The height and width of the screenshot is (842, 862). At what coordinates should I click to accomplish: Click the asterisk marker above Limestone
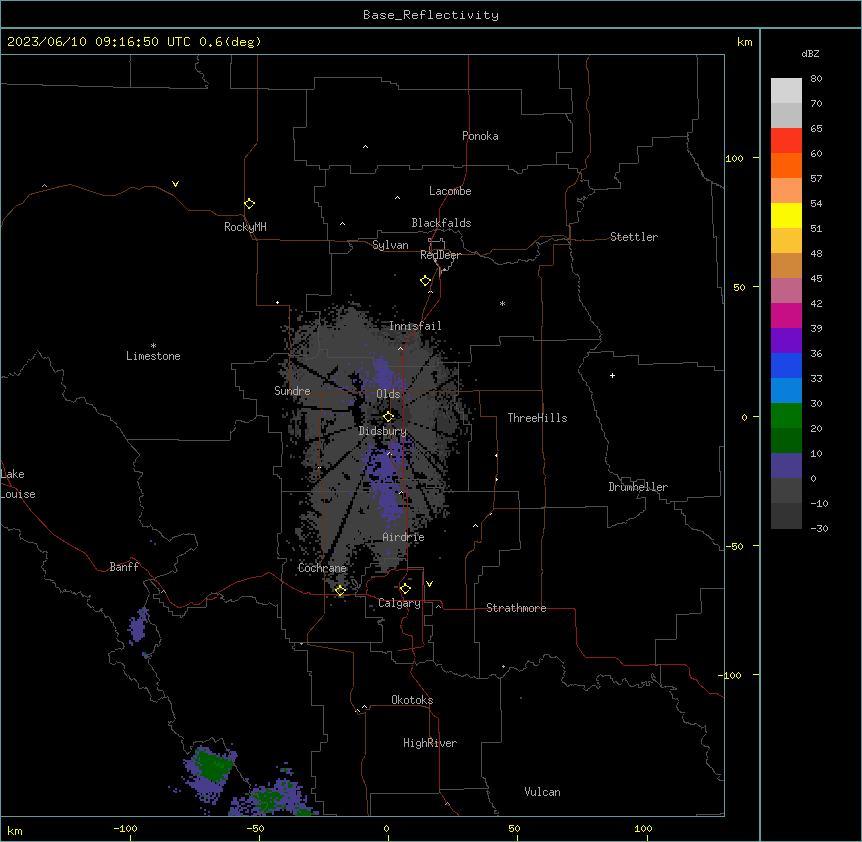(x=153, y=346)
